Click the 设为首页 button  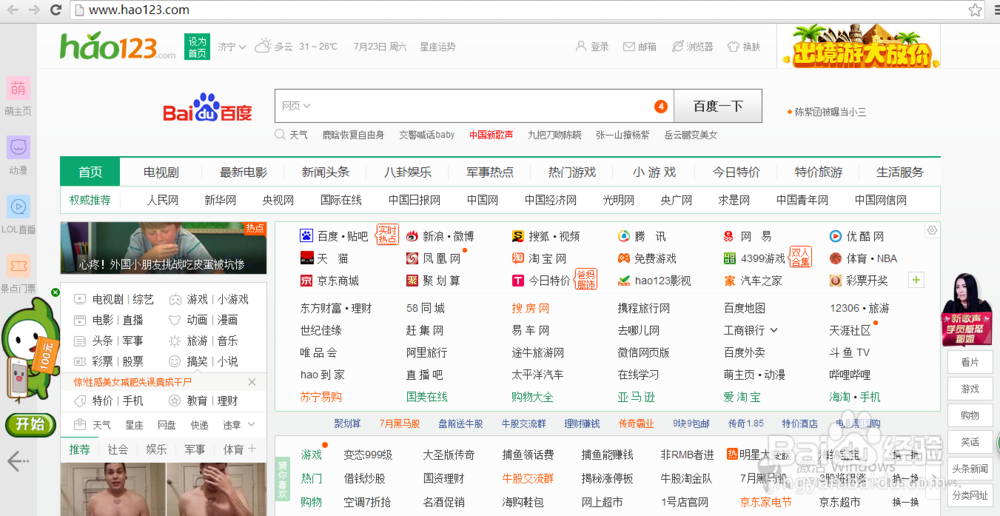click(197, 47)
